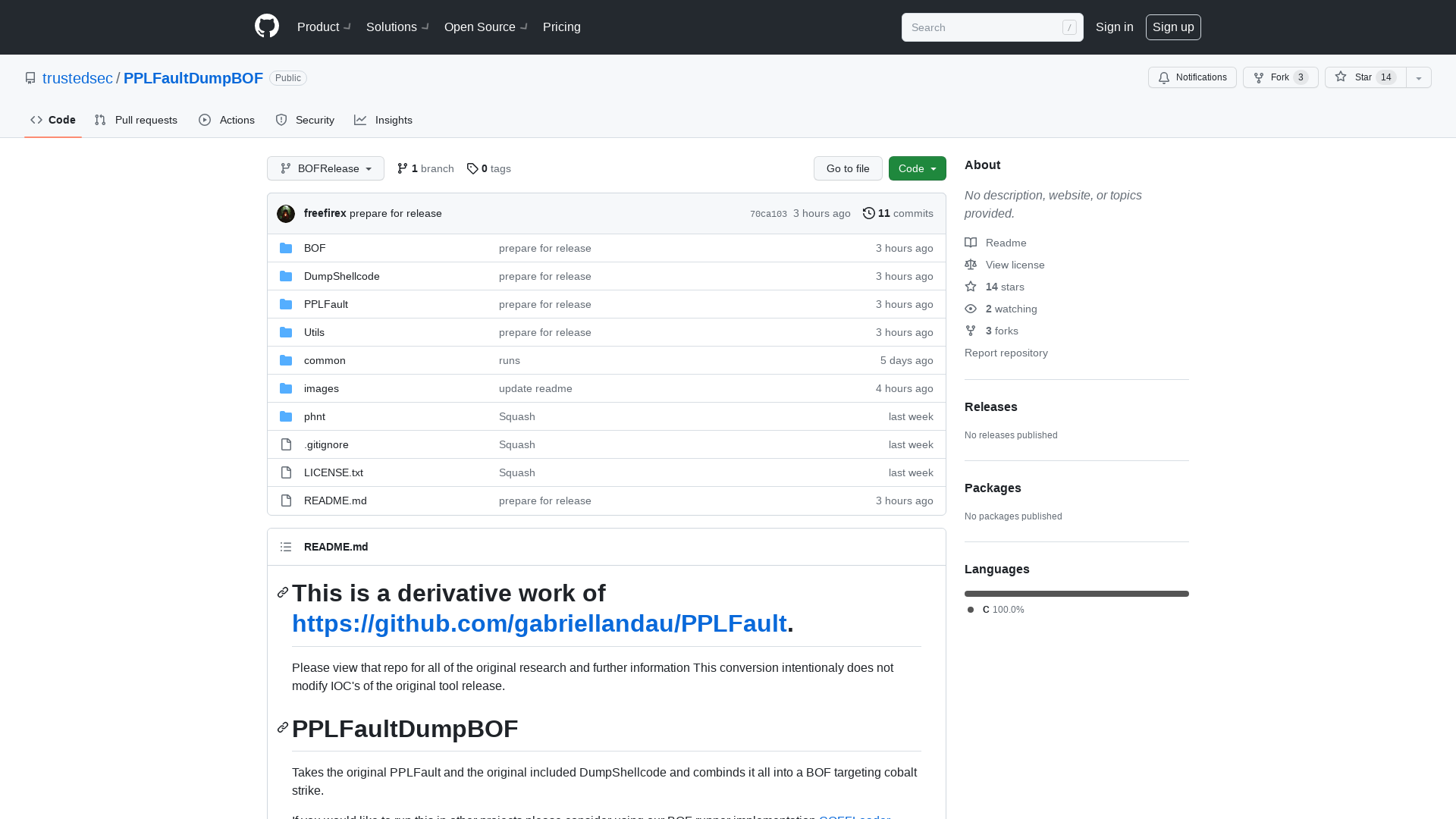View 11 commits history
1456x819 pixels.
pos(898,213)
